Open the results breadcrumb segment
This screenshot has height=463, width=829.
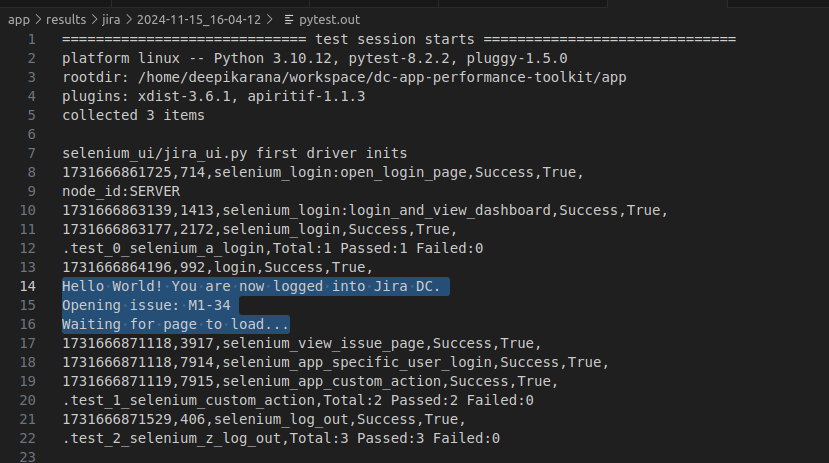[66, 19]
